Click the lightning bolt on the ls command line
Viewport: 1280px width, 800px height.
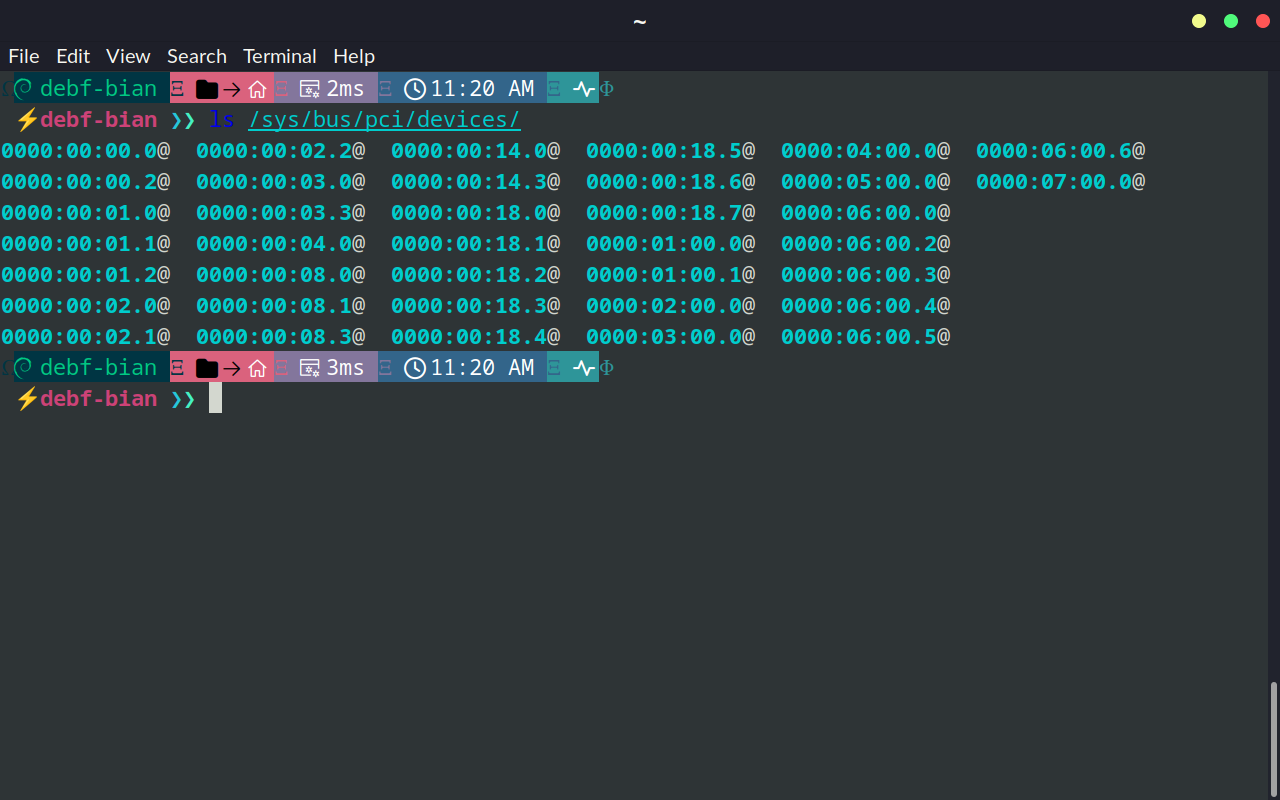point(27,120)
